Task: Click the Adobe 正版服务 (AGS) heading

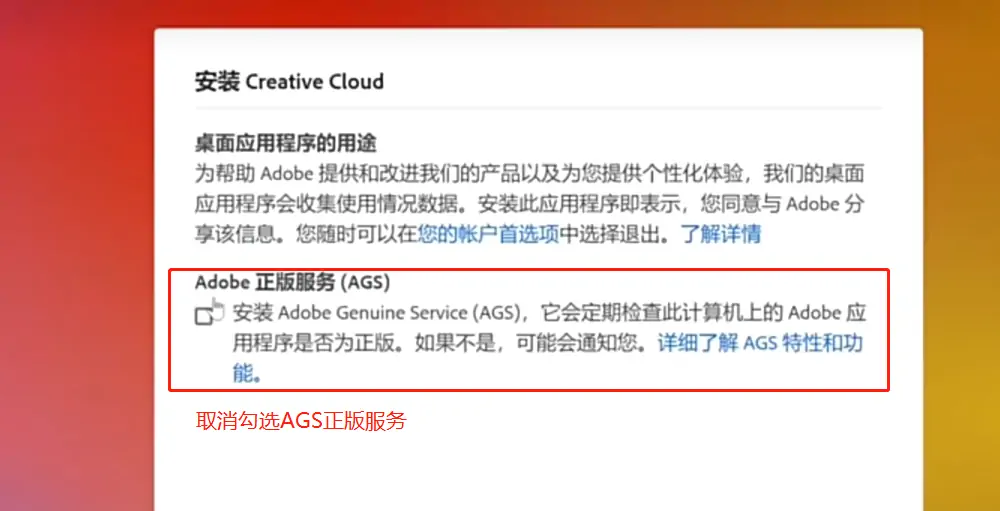Action: (x=292, y=281)
